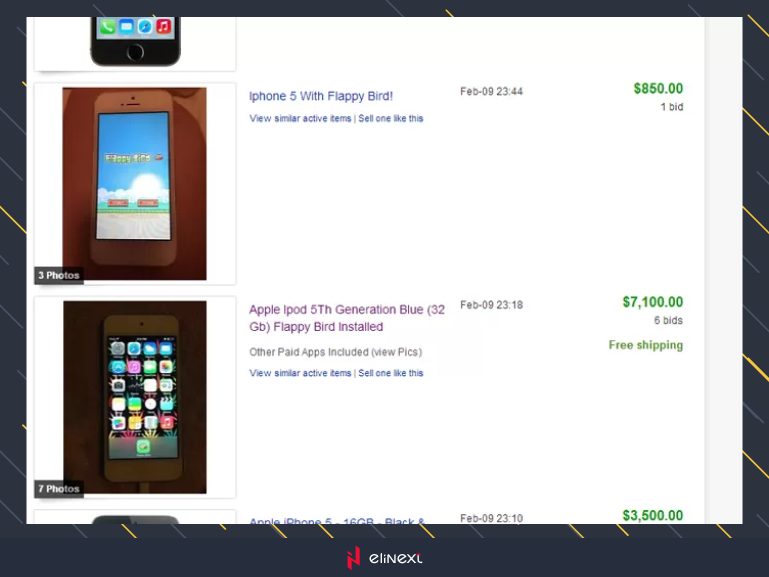Select the blue iPod home screen thumbnail
The image size is (769, 577).
[x=134, y=395]
